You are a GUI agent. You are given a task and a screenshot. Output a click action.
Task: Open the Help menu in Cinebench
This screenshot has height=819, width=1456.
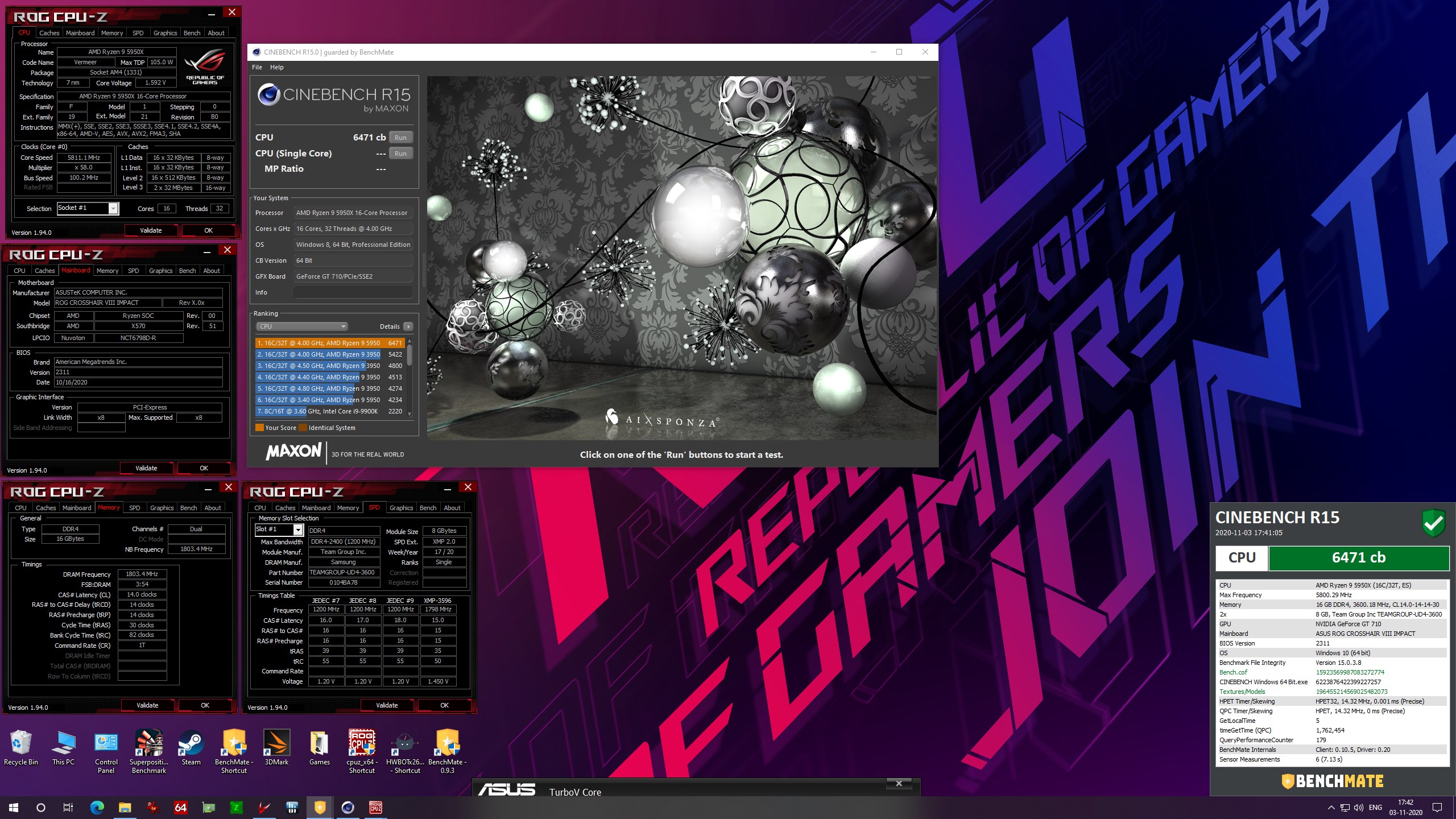(276, 67)
